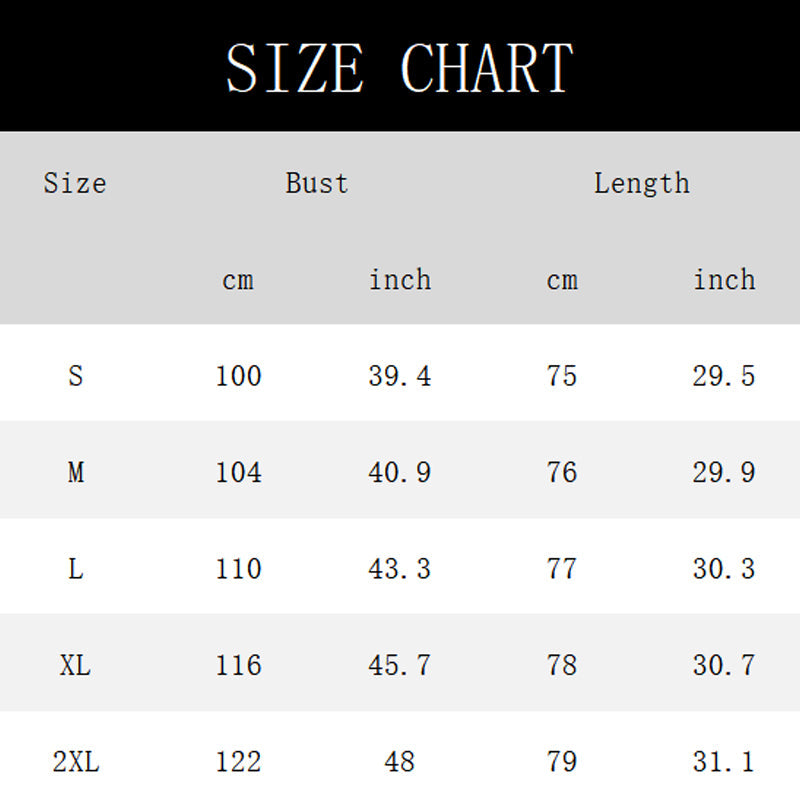Select the M size row label
800x800 pixels.
[x=75, y=472]
